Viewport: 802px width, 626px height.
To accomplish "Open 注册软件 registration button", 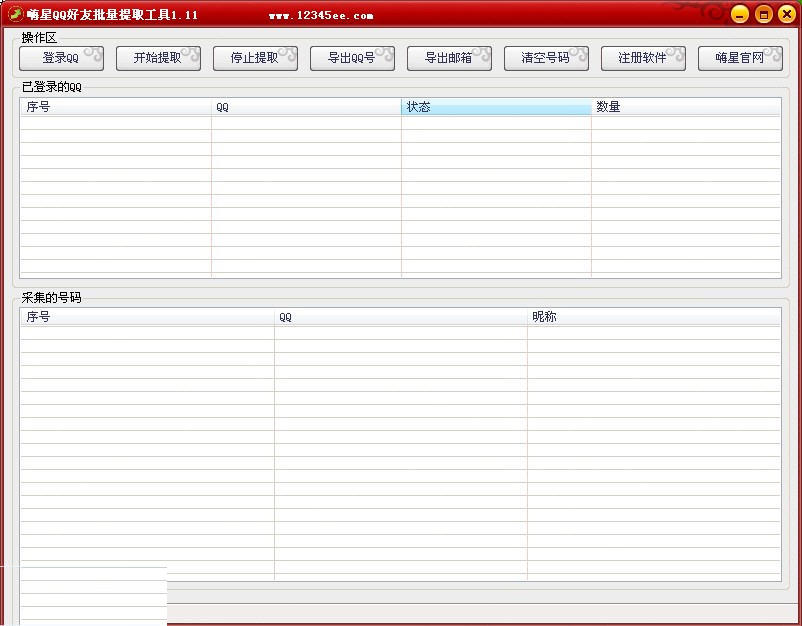I will 643,58.
